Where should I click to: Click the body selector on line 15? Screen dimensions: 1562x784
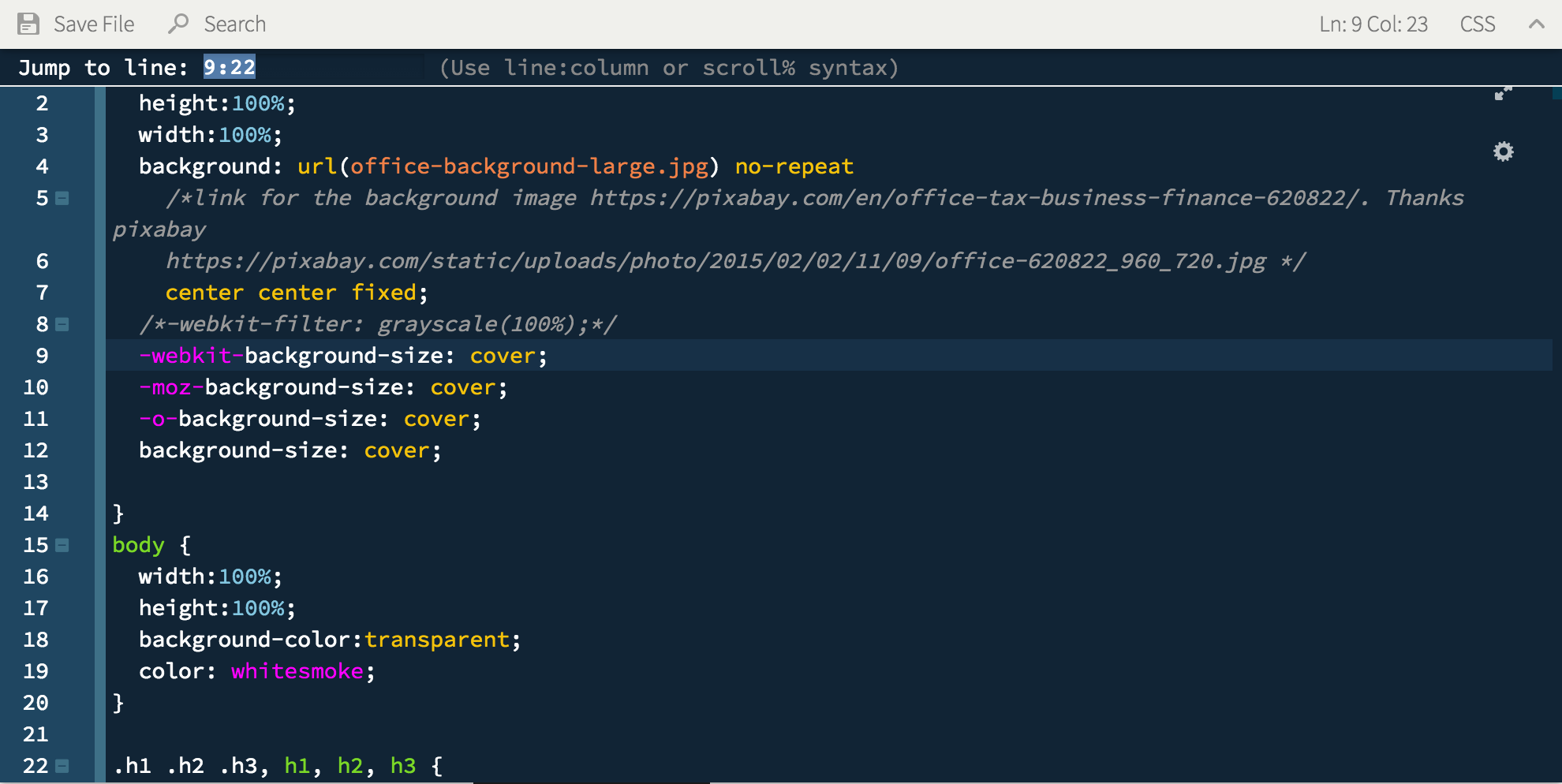coord(138,545)
